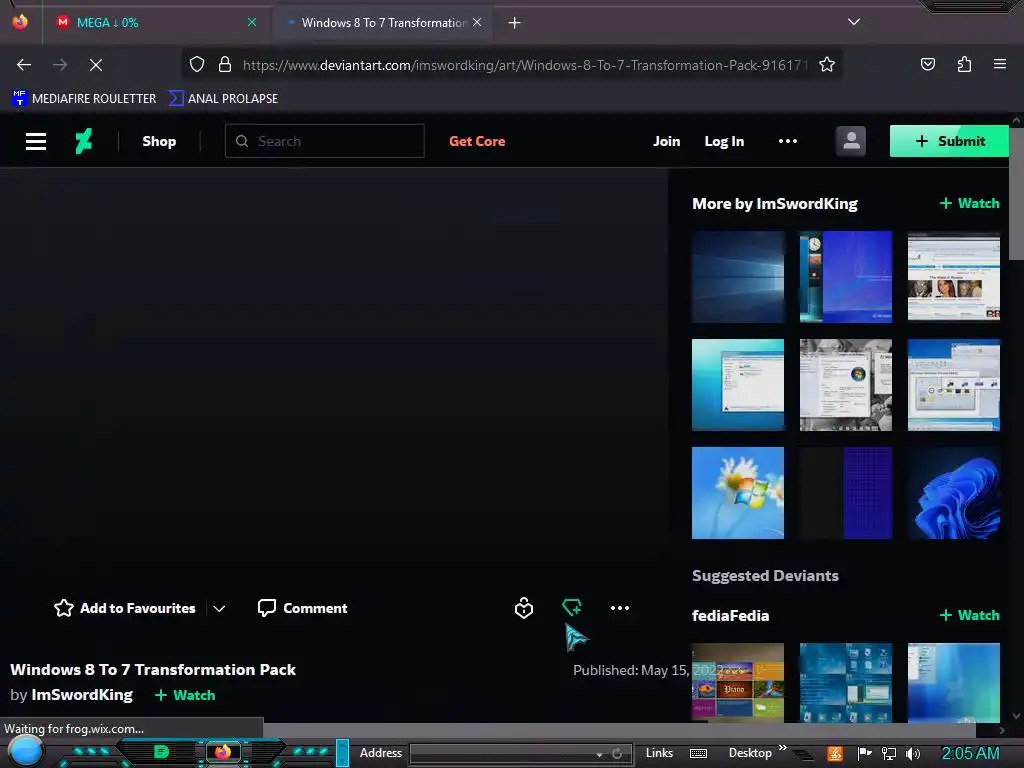Image resolution: width=1024 pixels, height=768 pixels.
Task: Open the Links toolbar on taskbar
Action: click(659, 753)
